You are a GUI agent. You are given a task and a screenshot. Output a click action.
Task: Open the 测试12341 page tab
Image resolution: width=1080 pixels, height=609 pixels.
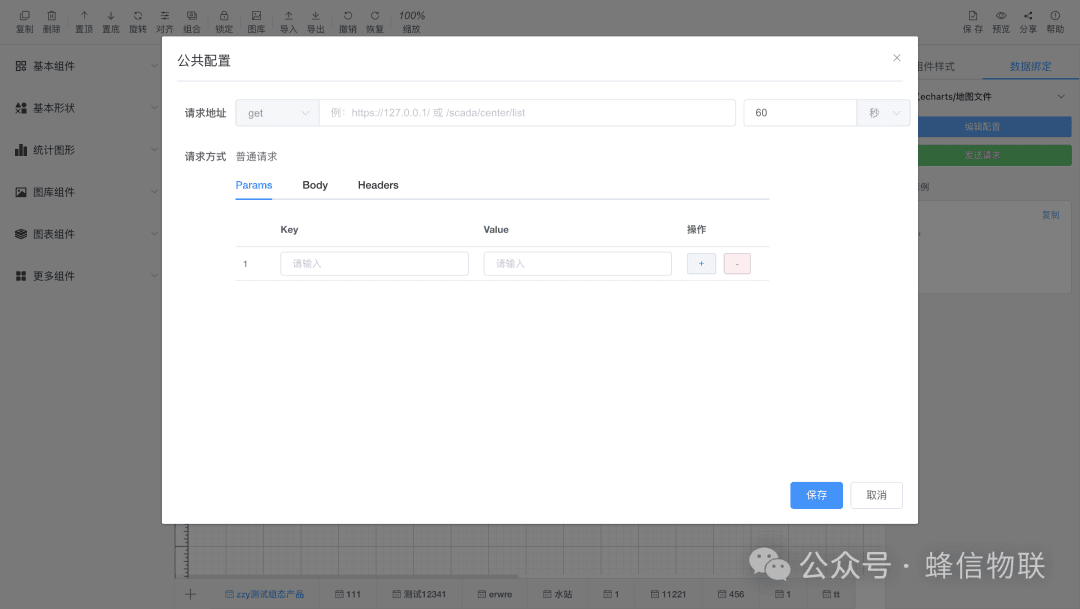click(419, 594)
